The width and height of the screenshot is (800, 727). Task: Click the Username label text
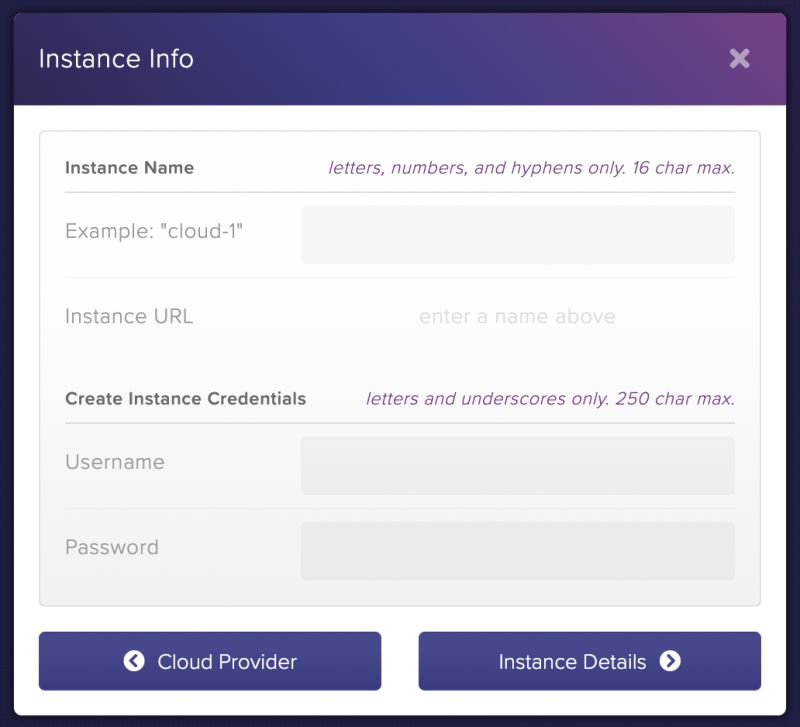click(114, 463)
